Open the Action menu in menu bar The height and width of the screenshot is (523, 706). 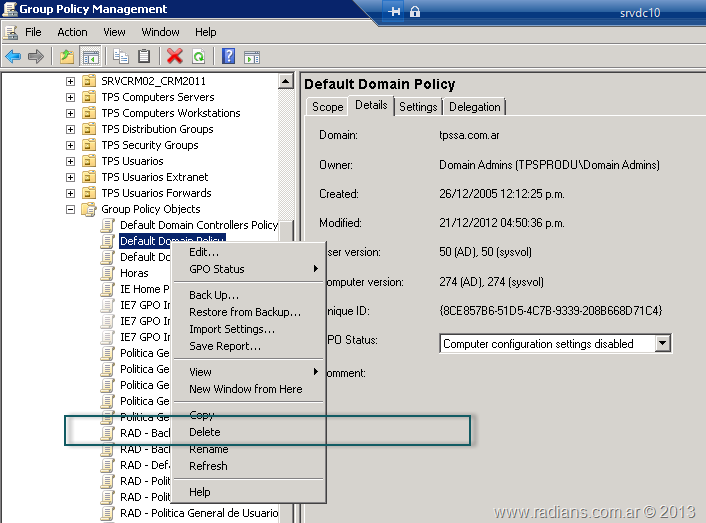[x=72, y=32]
